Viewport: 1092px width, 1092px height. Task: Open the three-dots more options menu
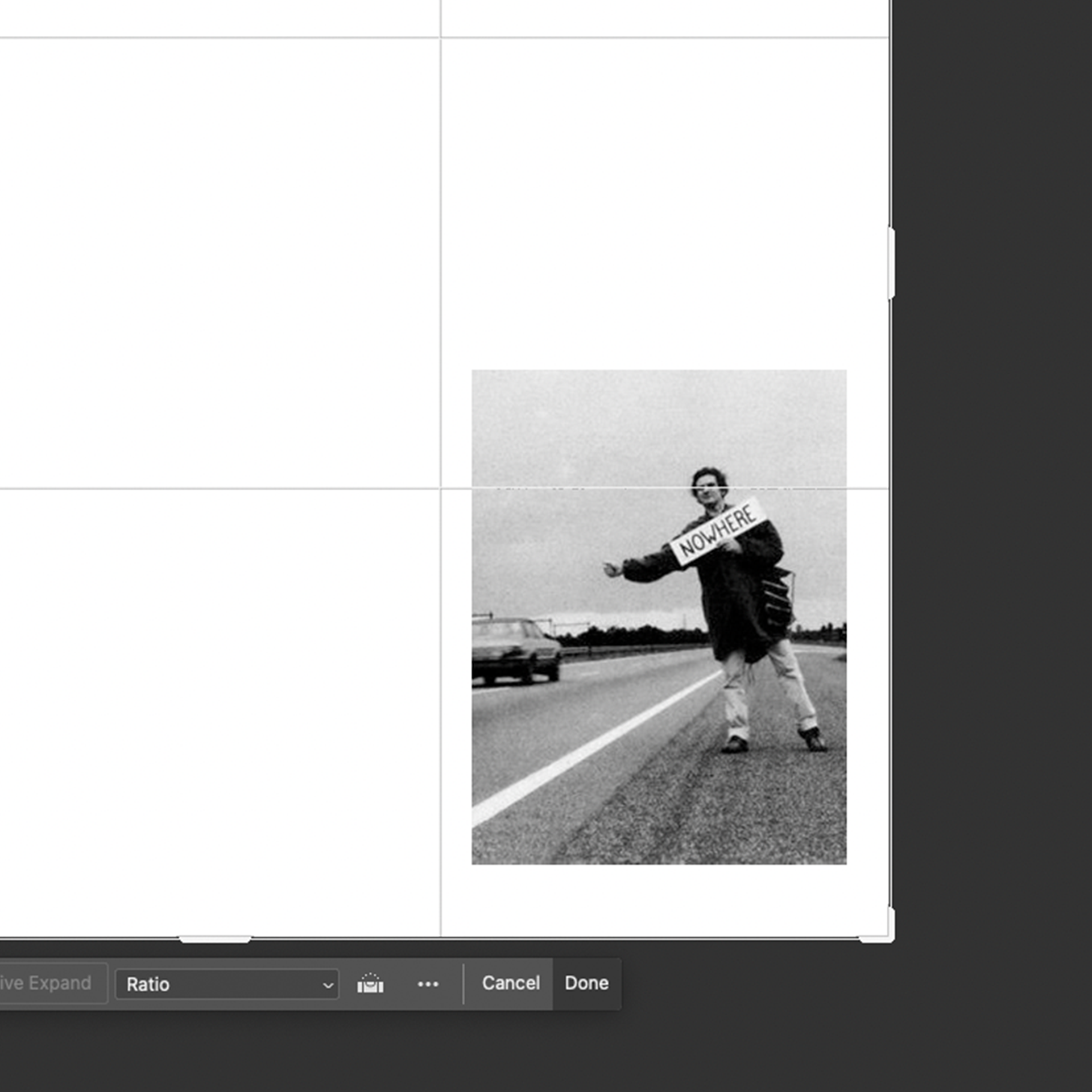pos(428,984)
